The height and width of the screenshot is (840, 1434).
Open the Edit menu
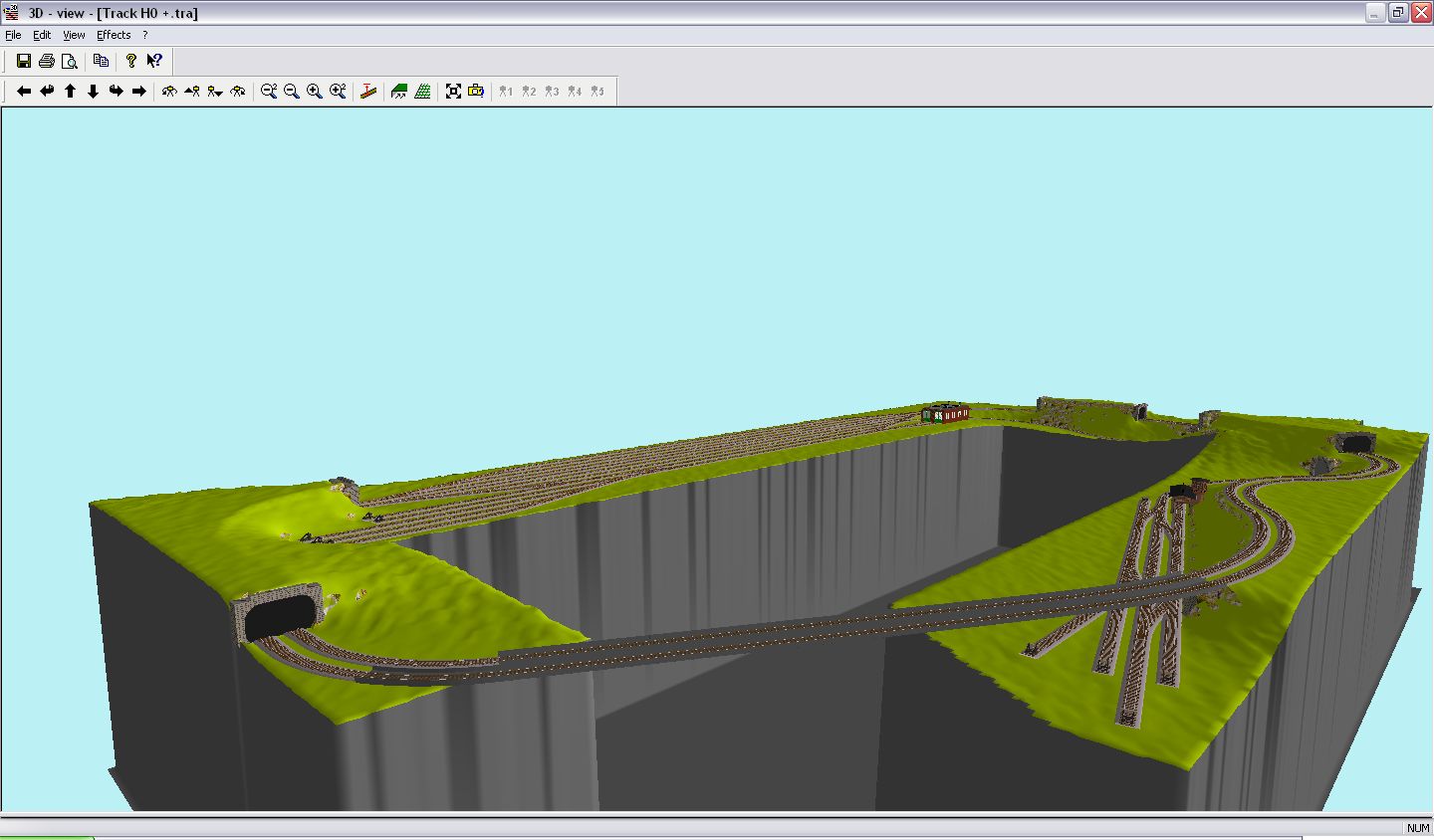[42, 35]
